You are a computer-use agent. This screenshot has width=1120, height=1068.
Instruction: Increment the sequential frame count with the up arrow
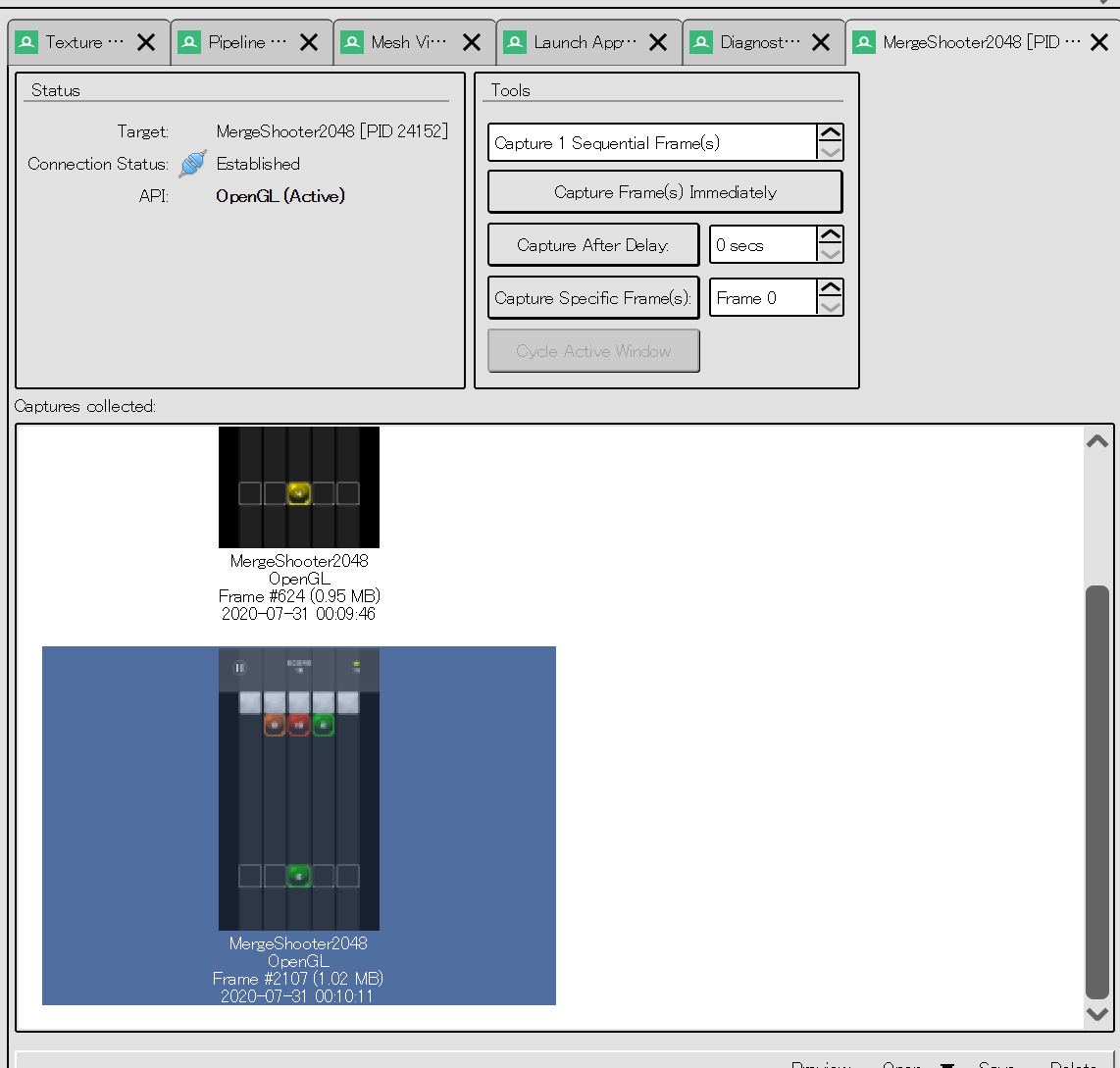click(831, 131)
